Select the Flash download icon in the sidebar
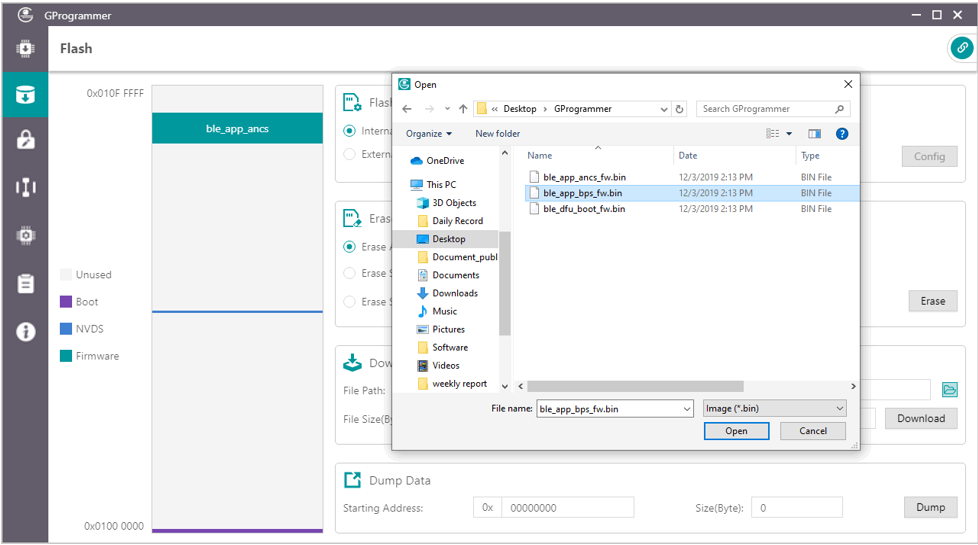 pos(25,95)
